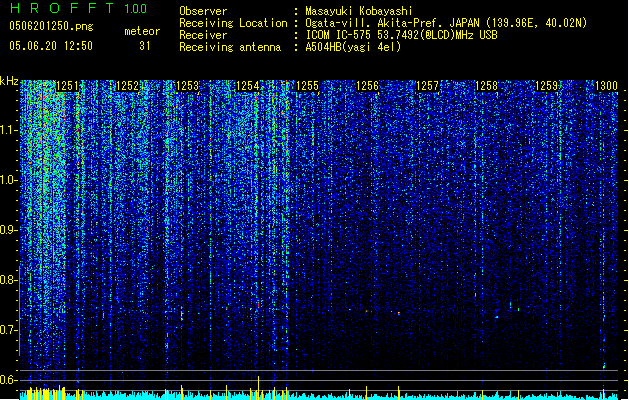Click the 0.7 kHz axis label
Viewport: 629px width, 400px height.
(x=8, y=330)
